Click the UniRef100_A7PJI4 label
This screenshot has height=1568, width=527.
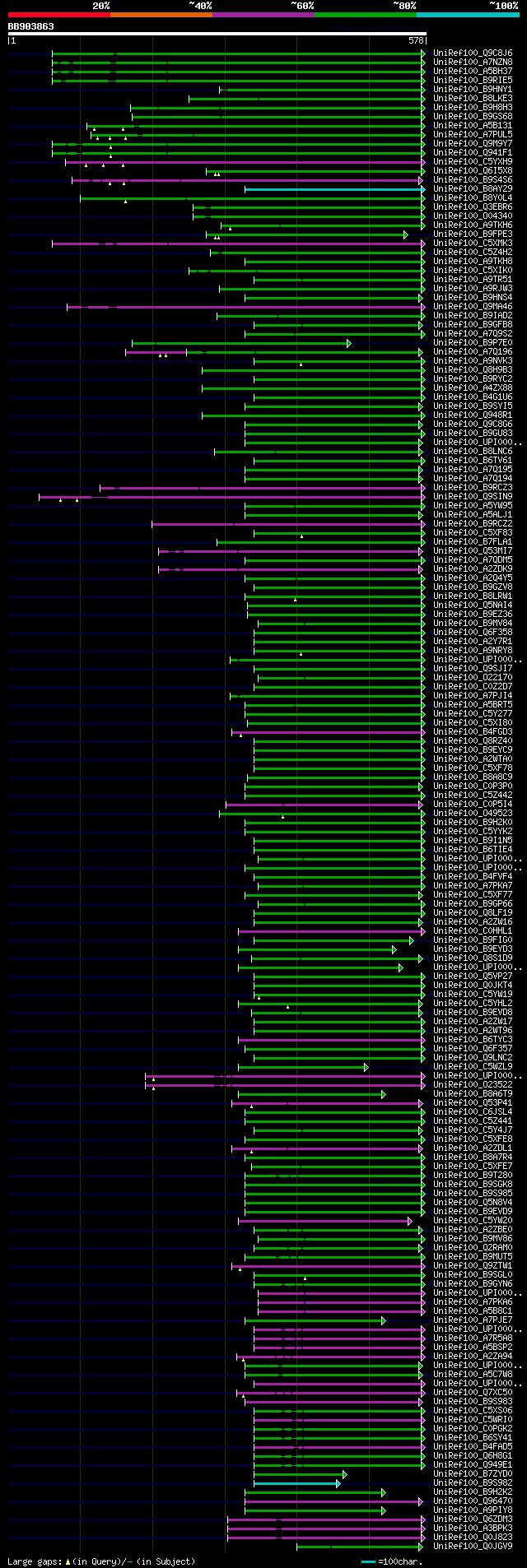(x=473, y=696)
